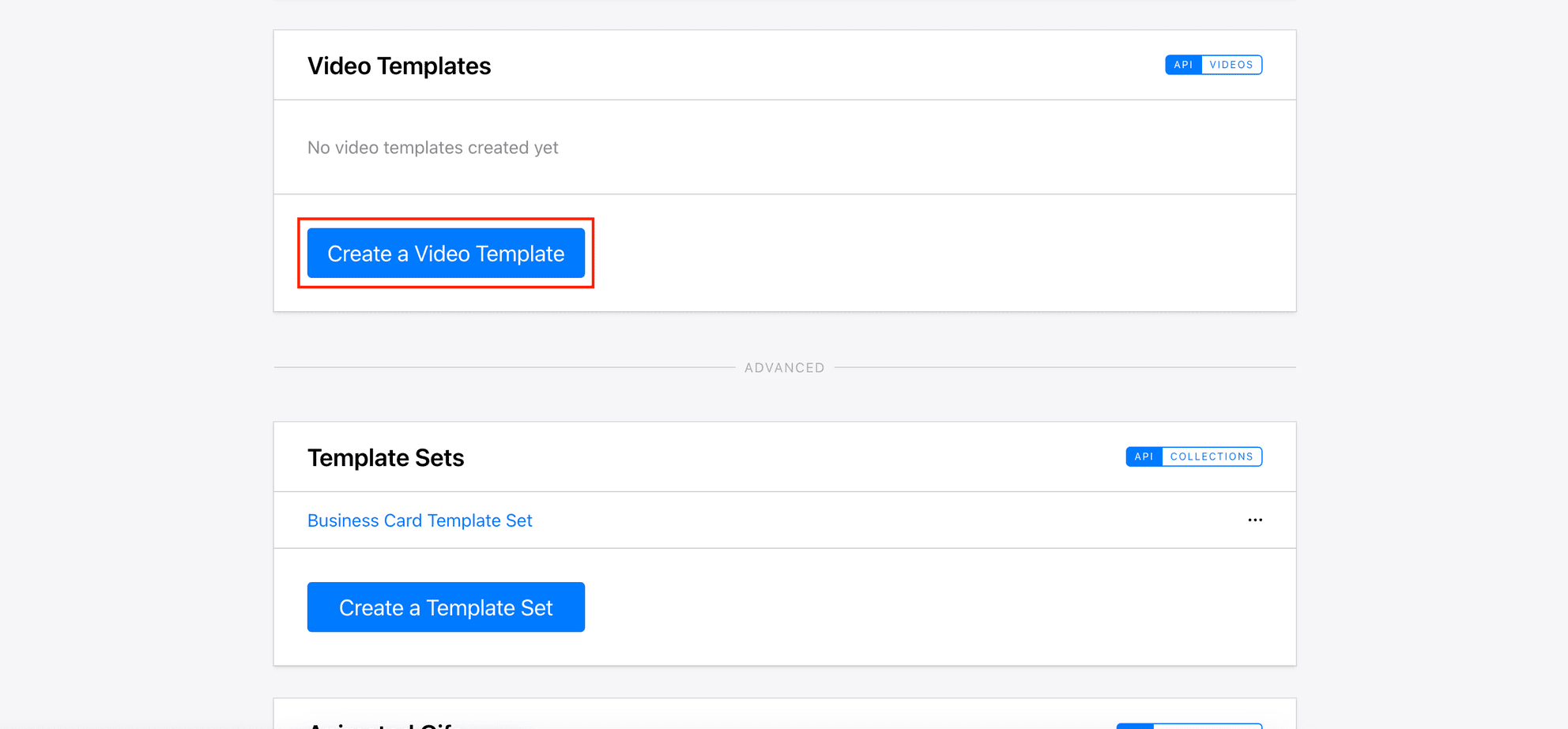Select the Video Templates section header
This screenshot has height=729, width=1568.
pos(399,66)
